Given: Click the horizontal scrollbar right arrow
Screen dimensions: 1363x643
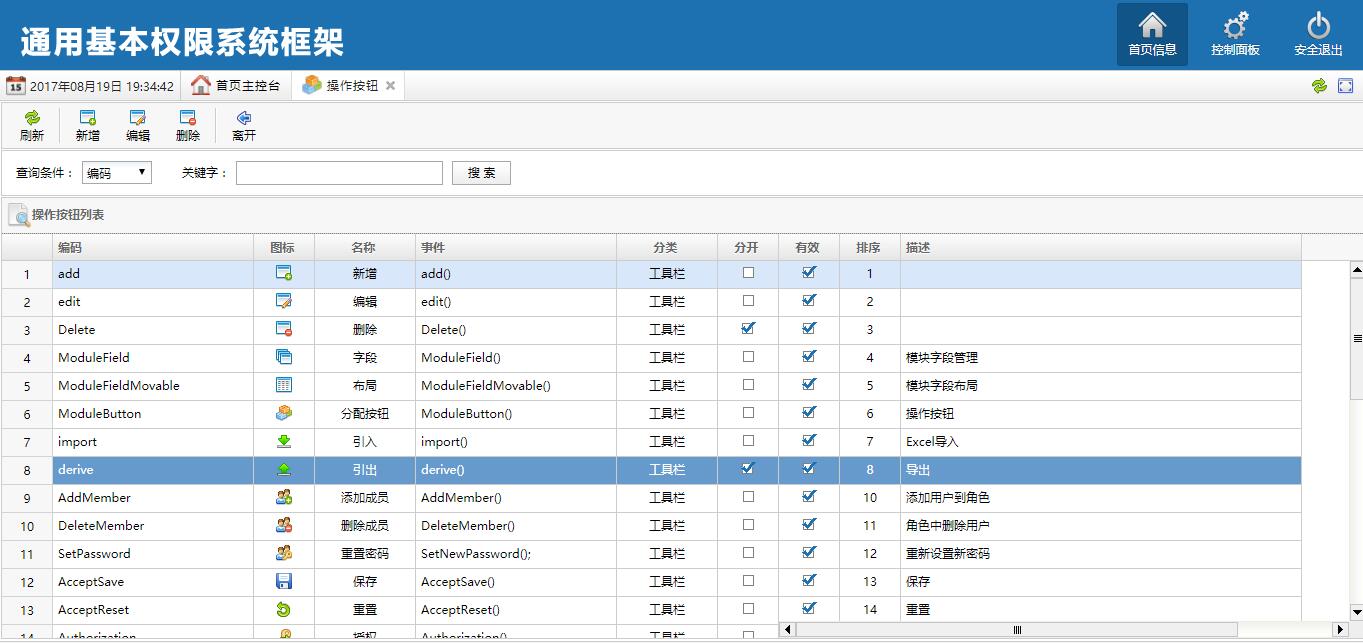Looking at the screenshot, I should click(x=1341, y=629).
